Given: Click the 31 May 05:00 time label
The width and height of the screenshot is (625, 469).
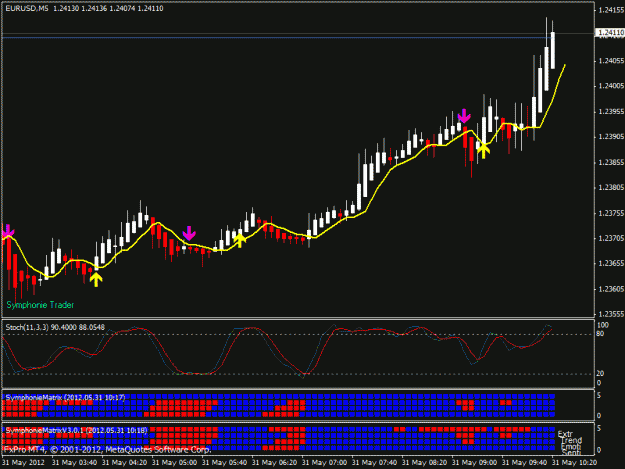Looking at the screenshot, I should pyautogui.click(x=174, y=463).
